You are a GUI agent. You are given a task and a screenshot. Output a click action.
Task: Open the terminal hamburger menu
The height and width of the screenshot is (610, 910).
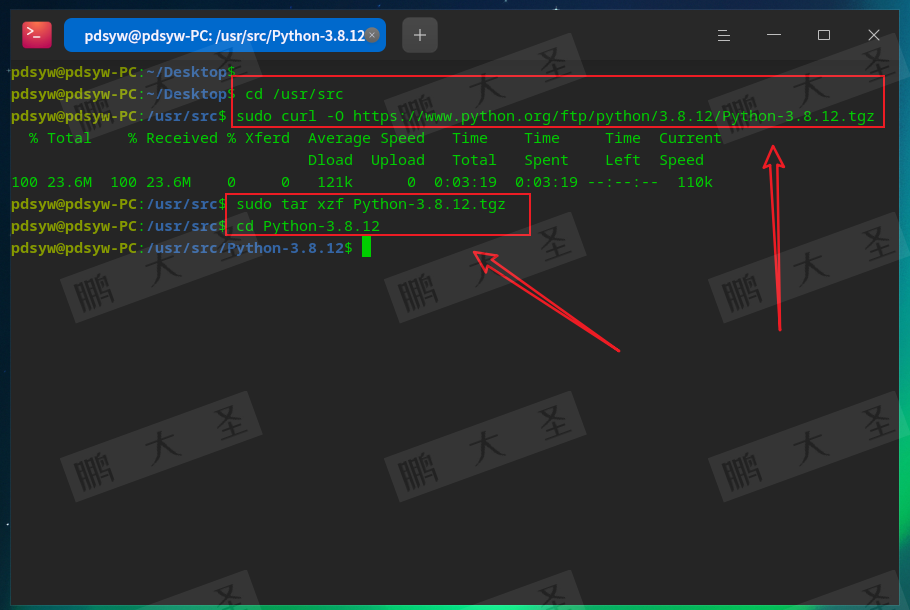[x=723, y=34]
